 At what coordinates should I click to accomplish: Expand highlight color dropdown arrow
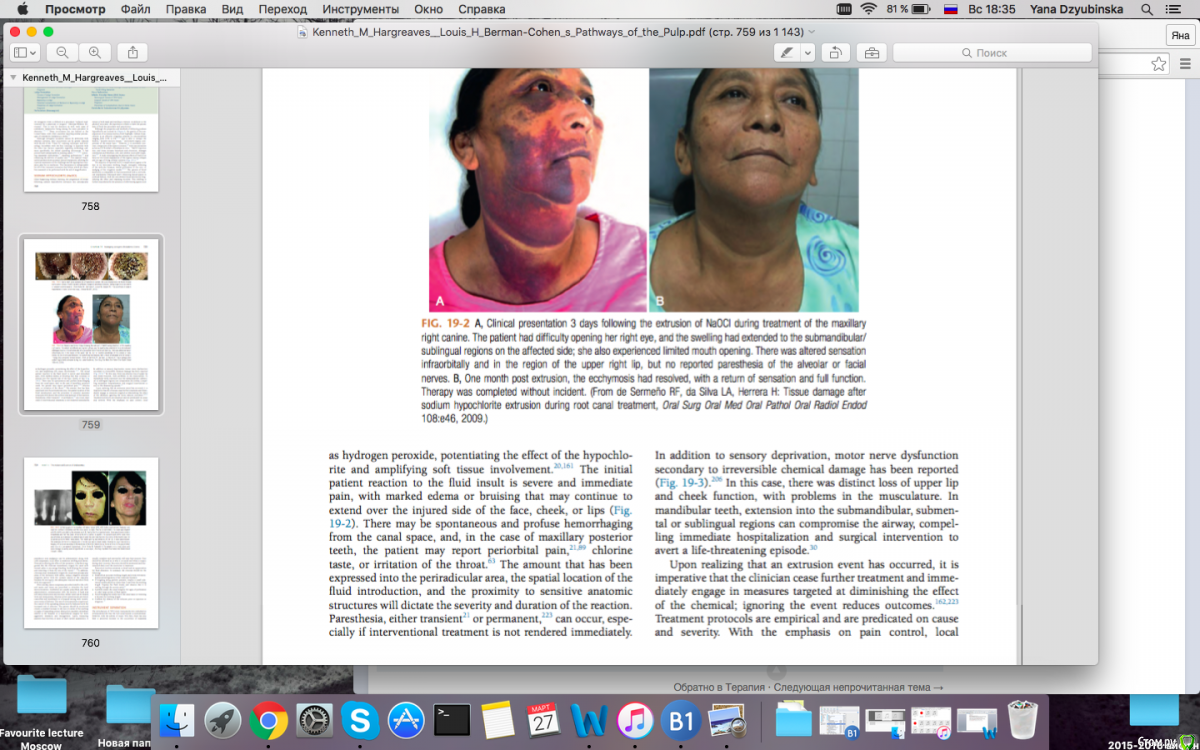[808, 52]
